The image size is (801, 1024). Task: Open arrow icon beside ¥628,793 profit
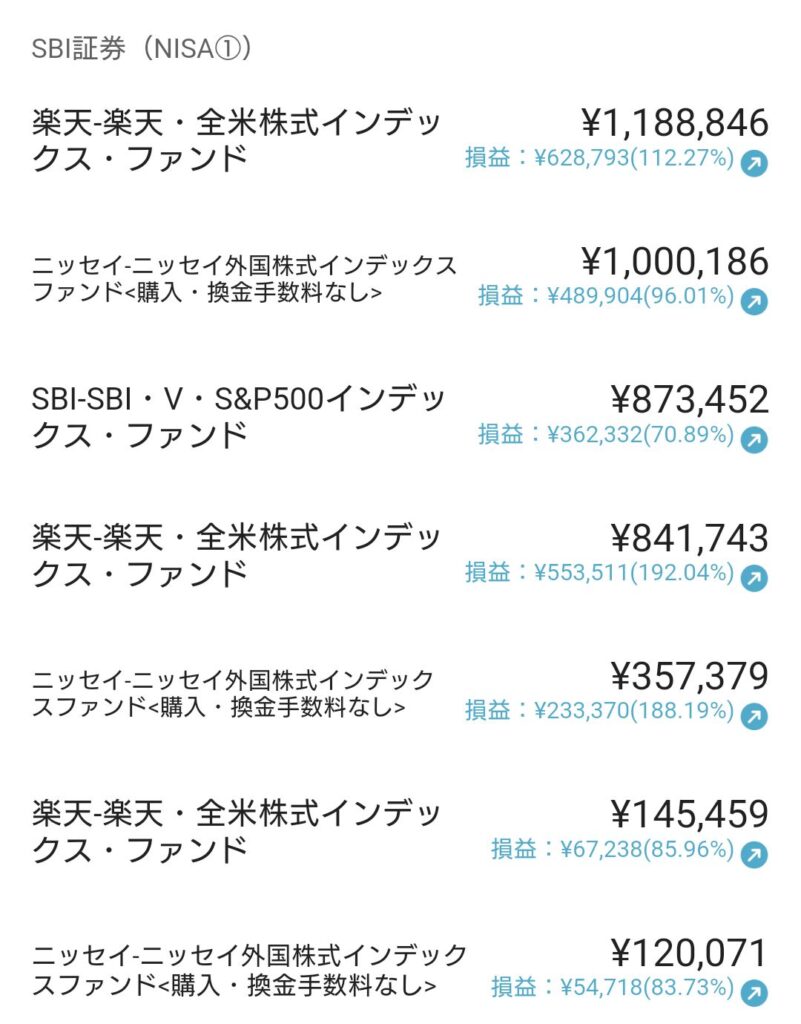(754, 163)
